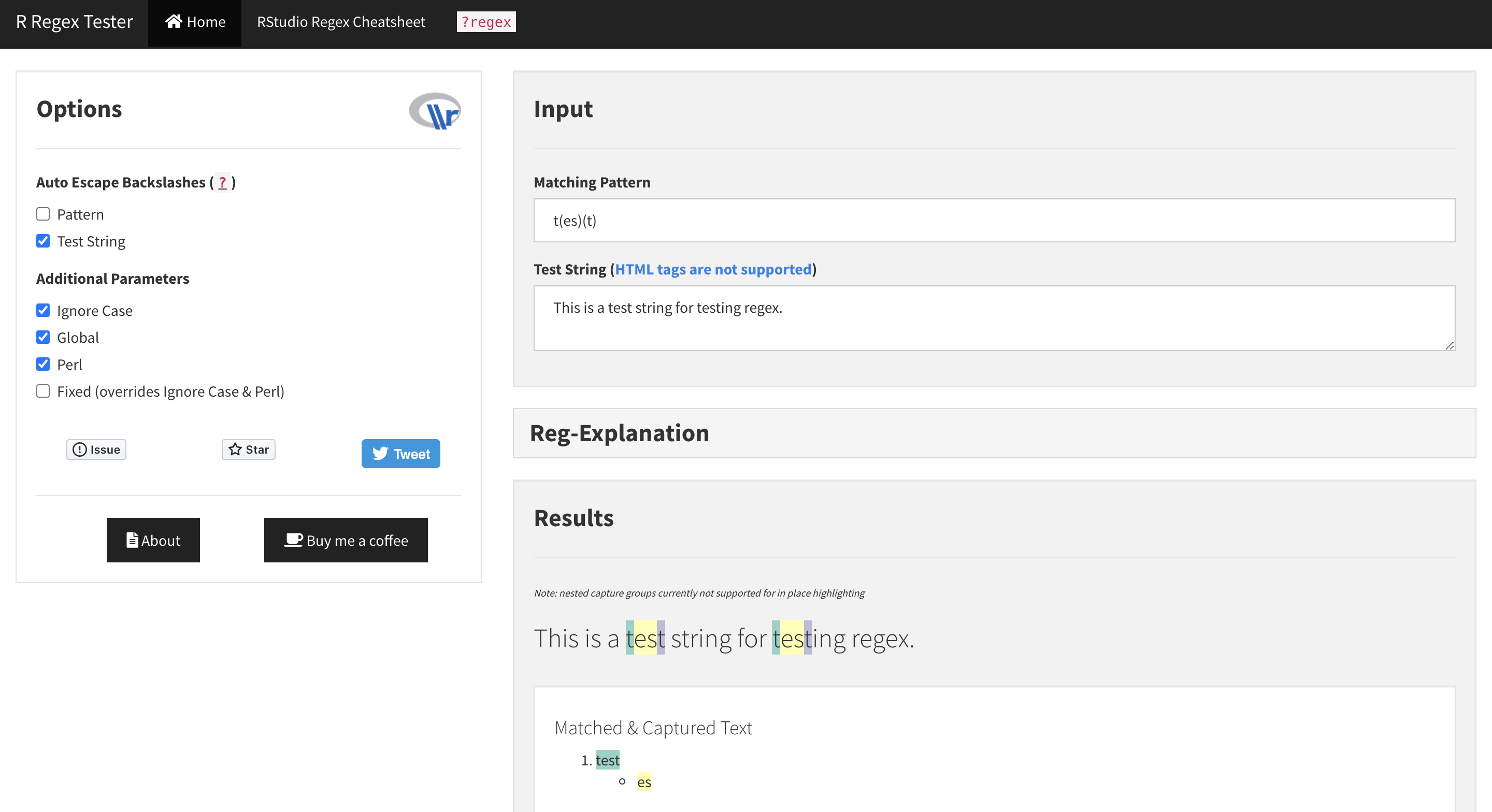The height and width of the screenshot is (812, 1492).
Task: Enable the Pattern auto escape checkbox
Action: coord(43,214)
